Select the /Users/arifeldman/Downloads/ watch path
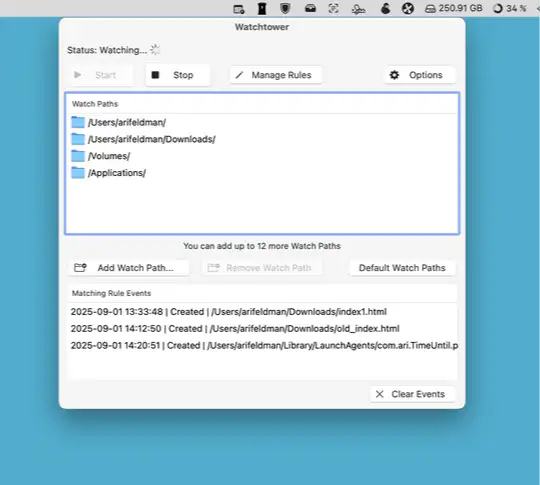 pyautogui.click(x=262, y=139)
